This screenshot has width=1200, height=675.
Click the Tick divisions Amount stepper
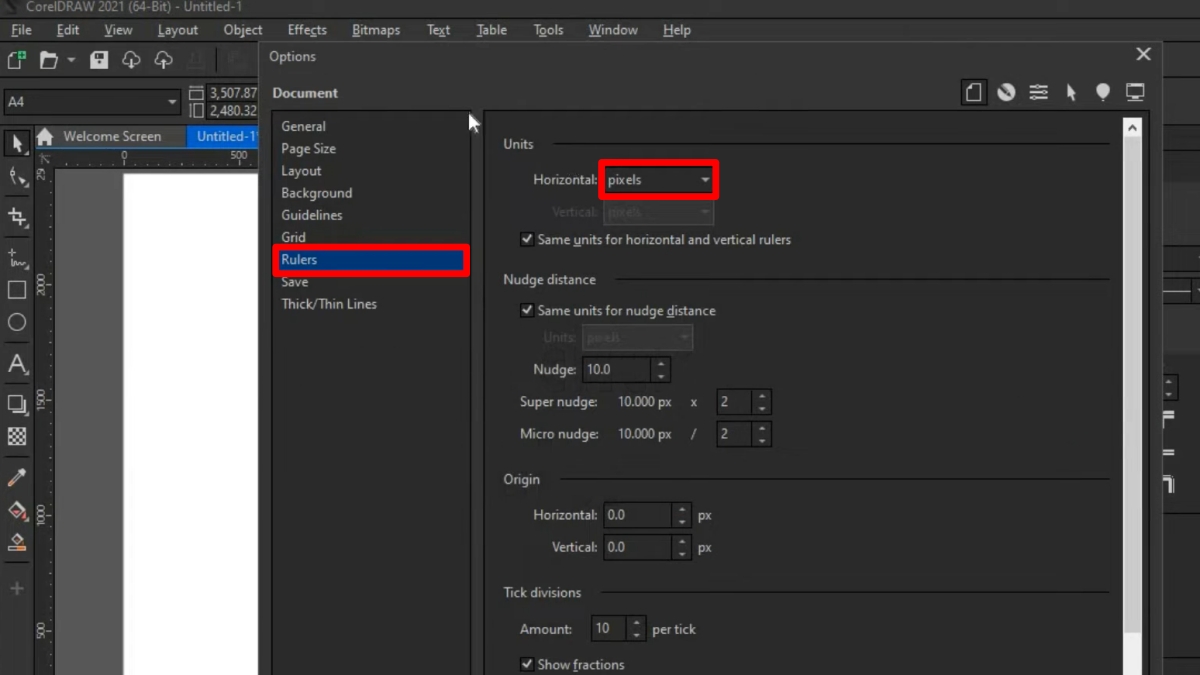pyautogui.click(x=637, y=629)
